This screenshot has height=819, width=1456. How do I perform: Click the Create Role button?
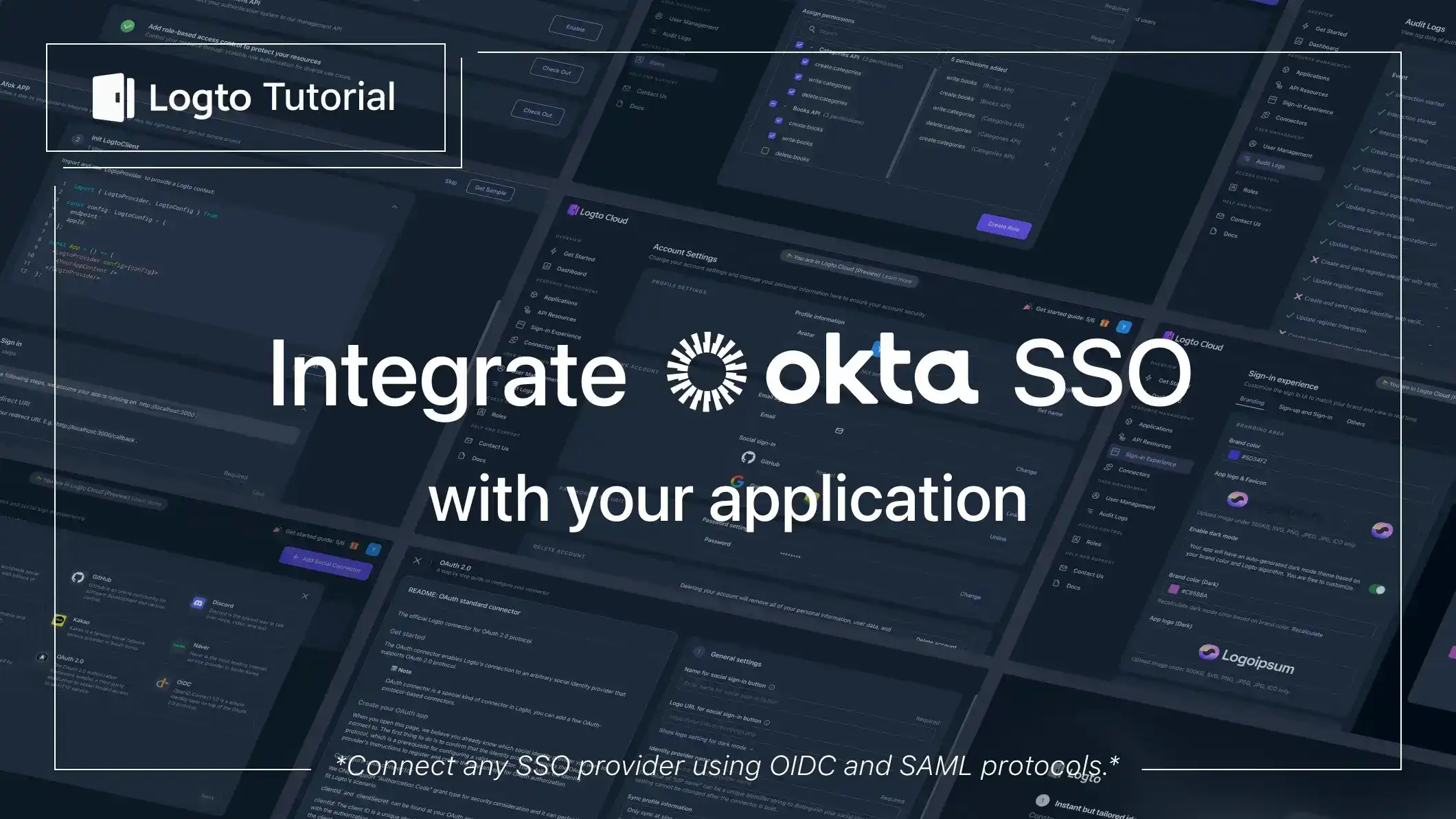[x=1003, y=227]
